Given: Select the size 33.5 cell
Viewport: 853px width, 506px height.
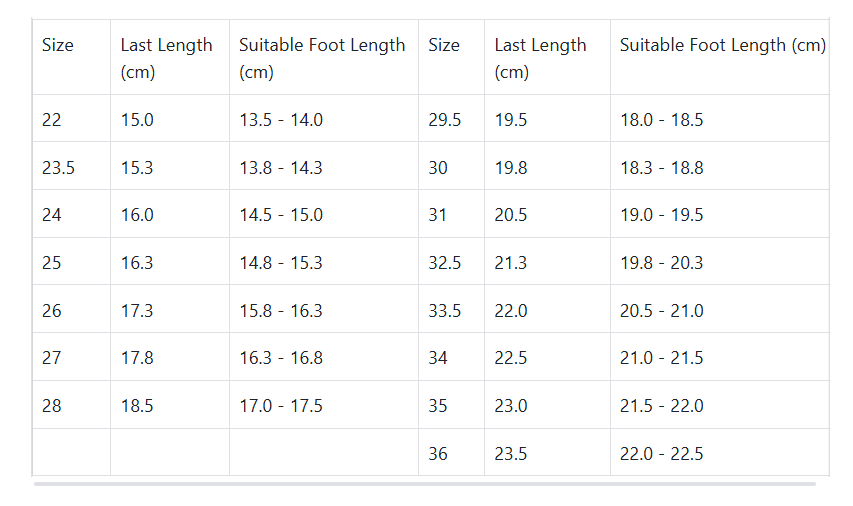Looking at the screenshot, I should point(445,311).
